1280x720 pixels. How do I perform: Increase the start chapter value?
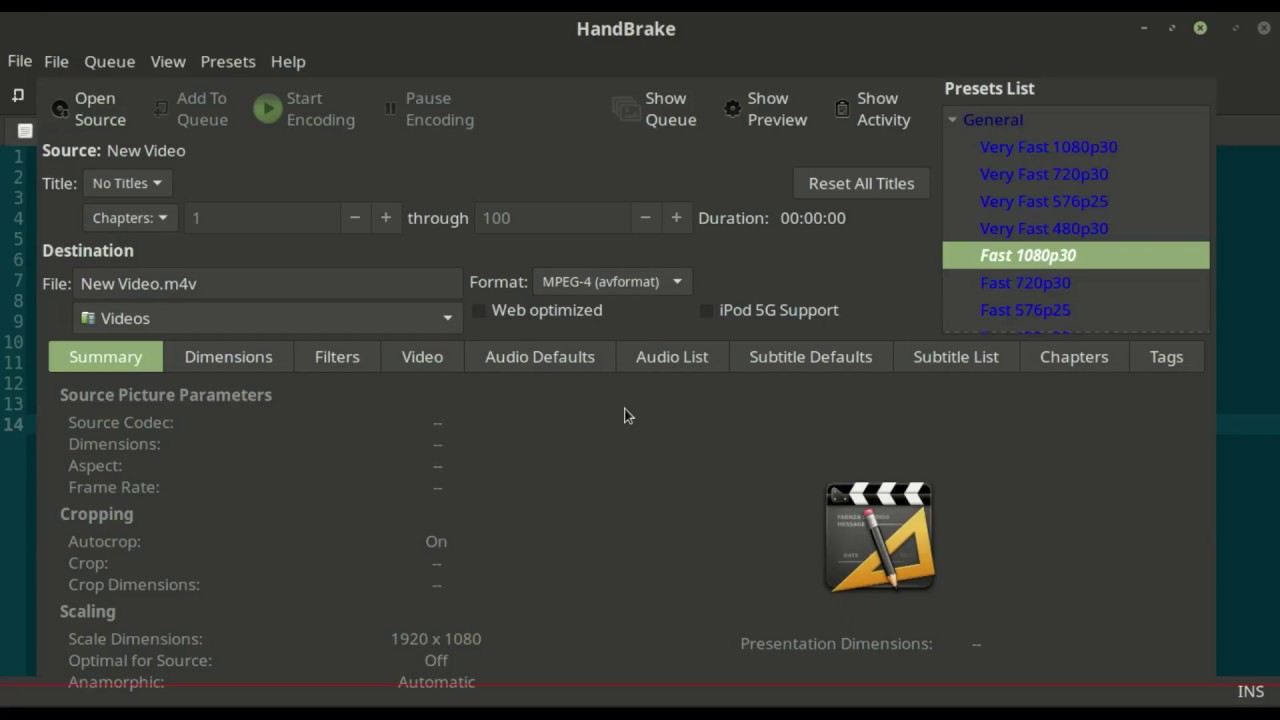tap(385, 218)
